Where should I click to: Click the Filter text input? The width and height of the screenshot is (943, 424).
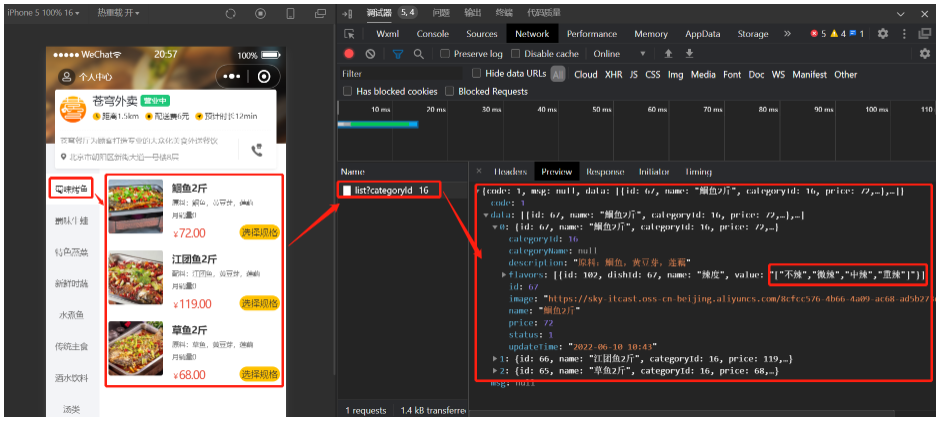point(400,74)
